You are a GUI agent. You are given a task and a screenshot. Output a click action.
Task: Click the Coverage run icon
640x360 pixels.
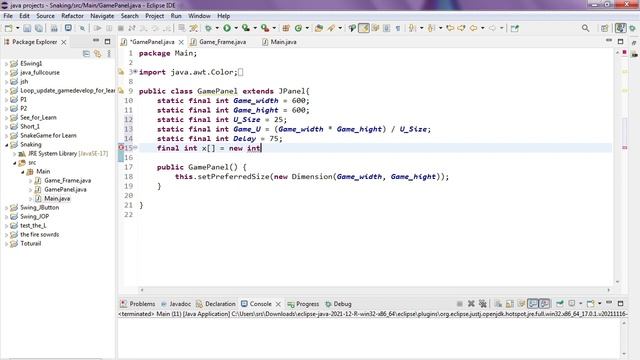[x=246, y=28]
